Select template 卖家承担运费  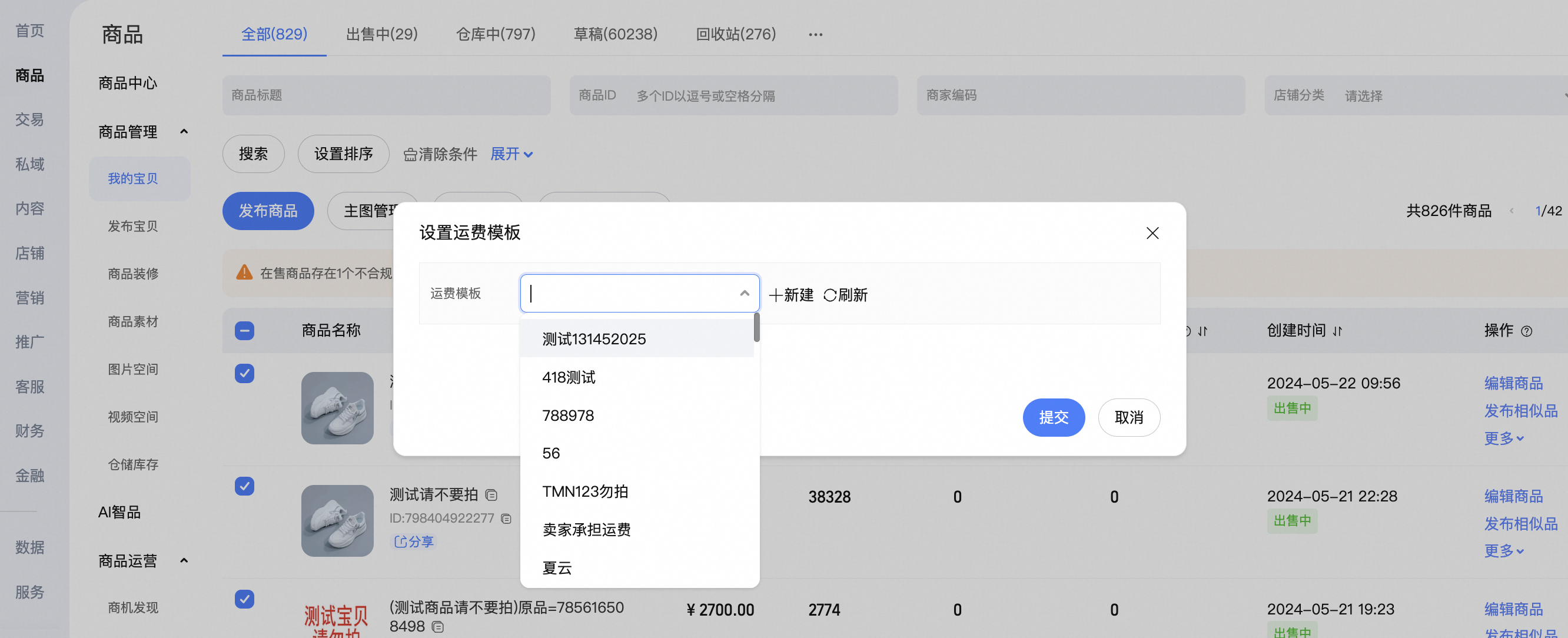point(637,530)
